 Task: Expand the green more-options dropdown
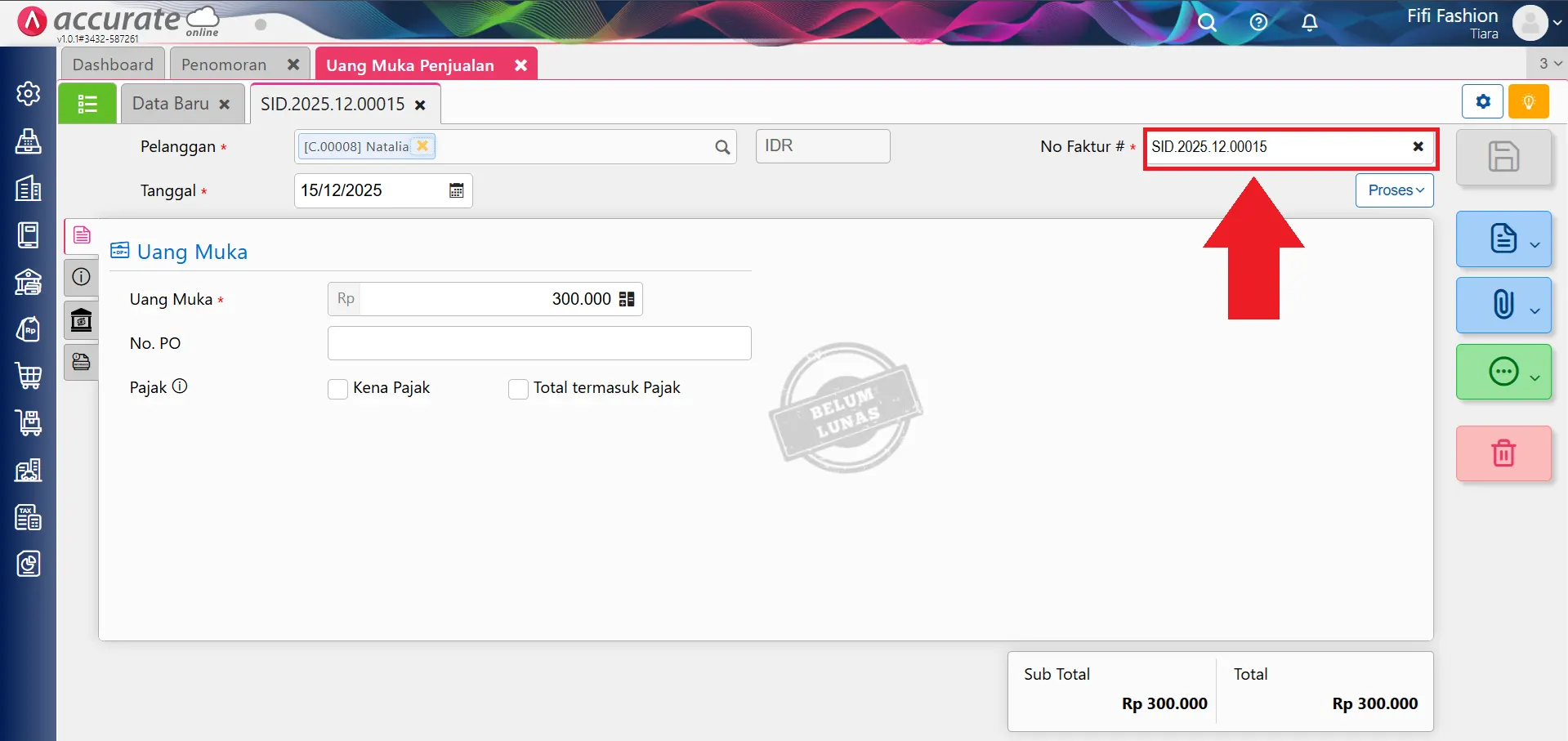click(1503, 372)
